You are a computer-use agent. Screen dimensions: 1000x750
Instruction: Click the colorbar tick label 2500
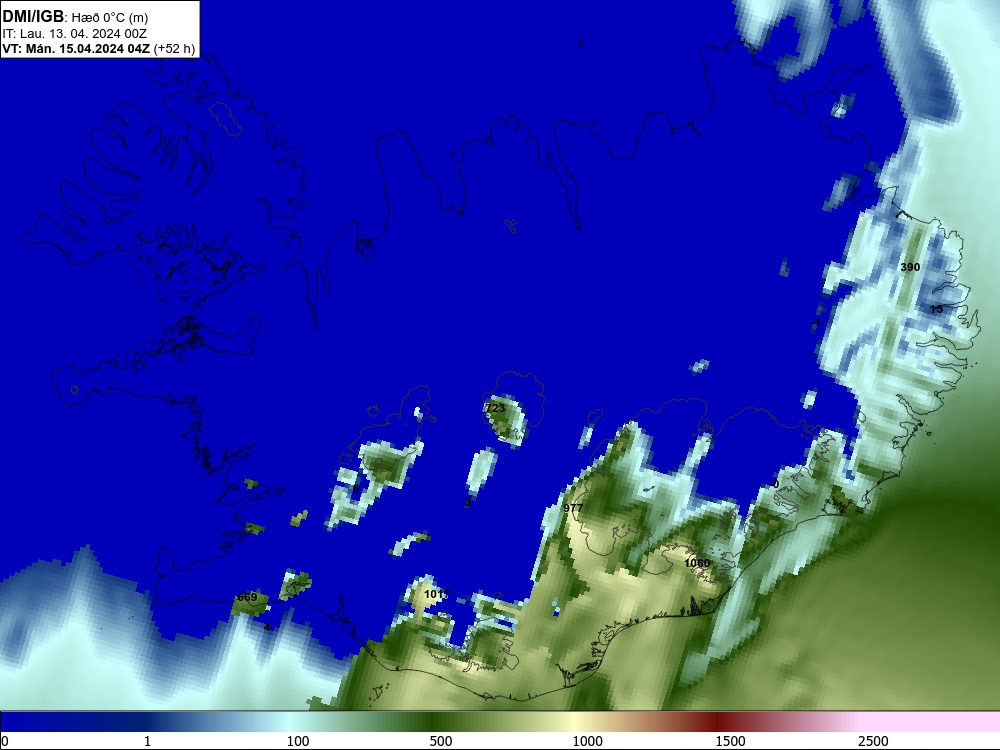[873, 741]
